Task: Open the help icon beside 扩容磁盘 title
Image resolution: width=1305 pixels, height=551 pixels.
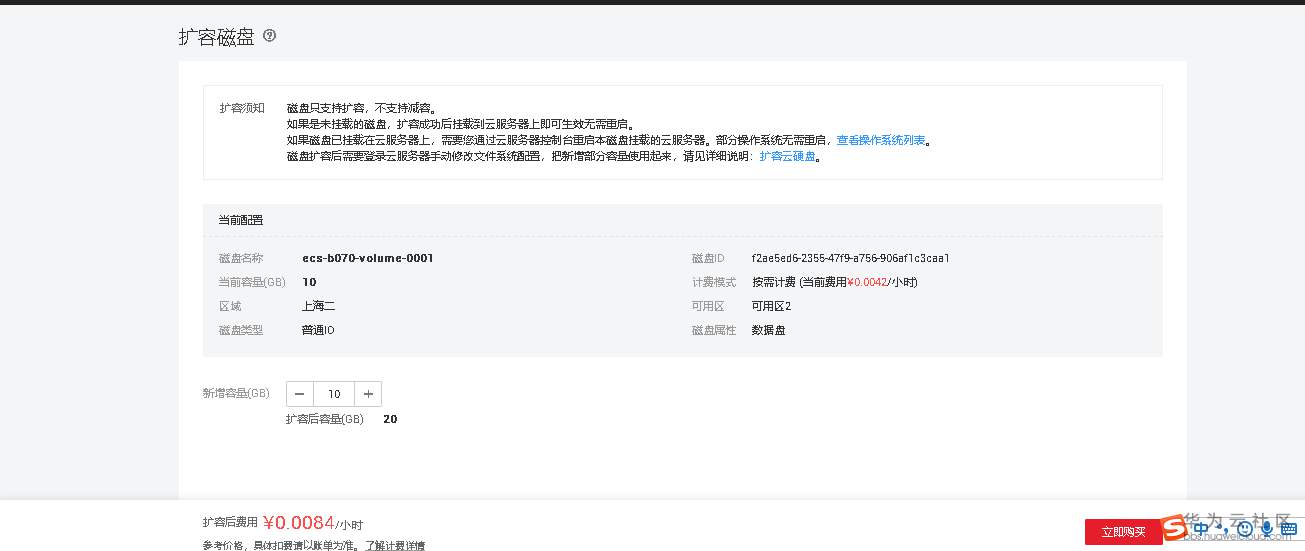Action: [270, 36]
